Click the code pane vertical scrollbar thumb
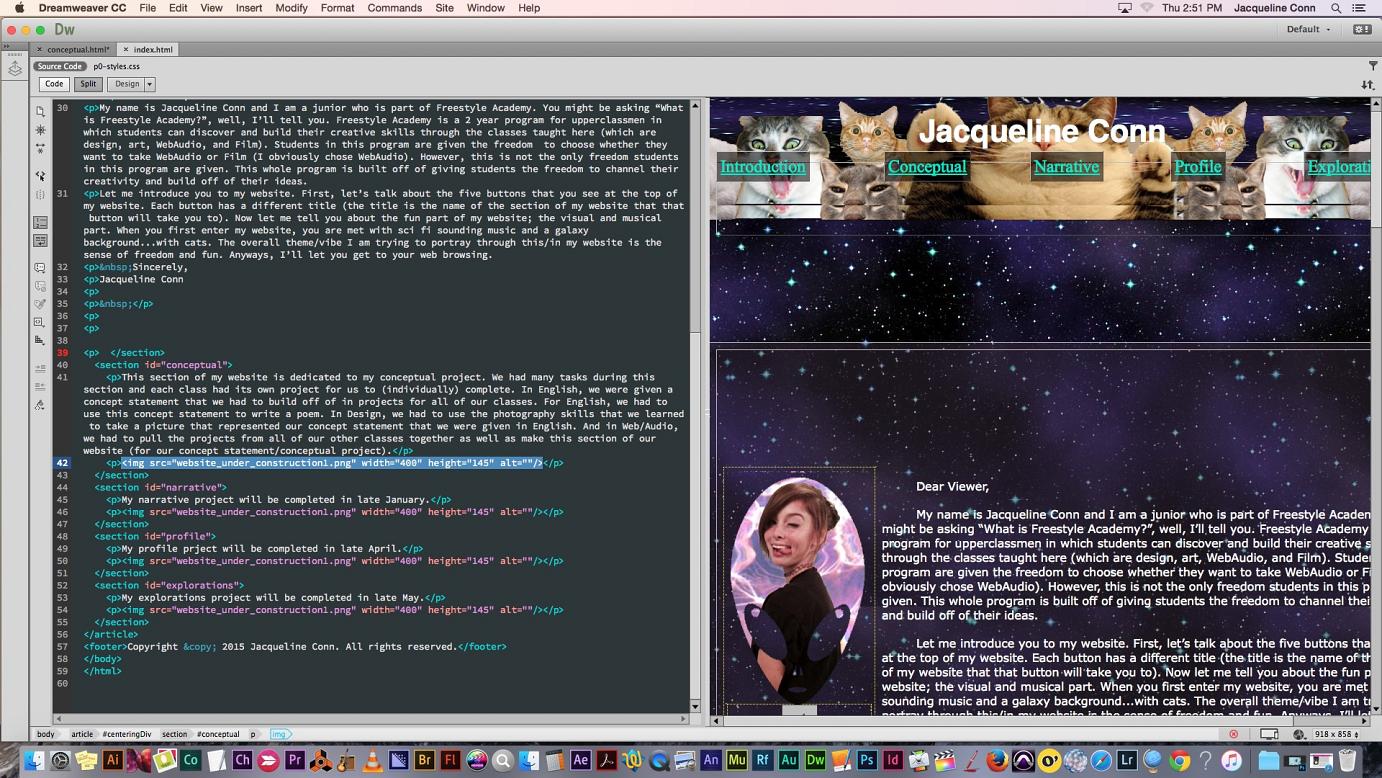1382x778 pixels. (695, 220)
